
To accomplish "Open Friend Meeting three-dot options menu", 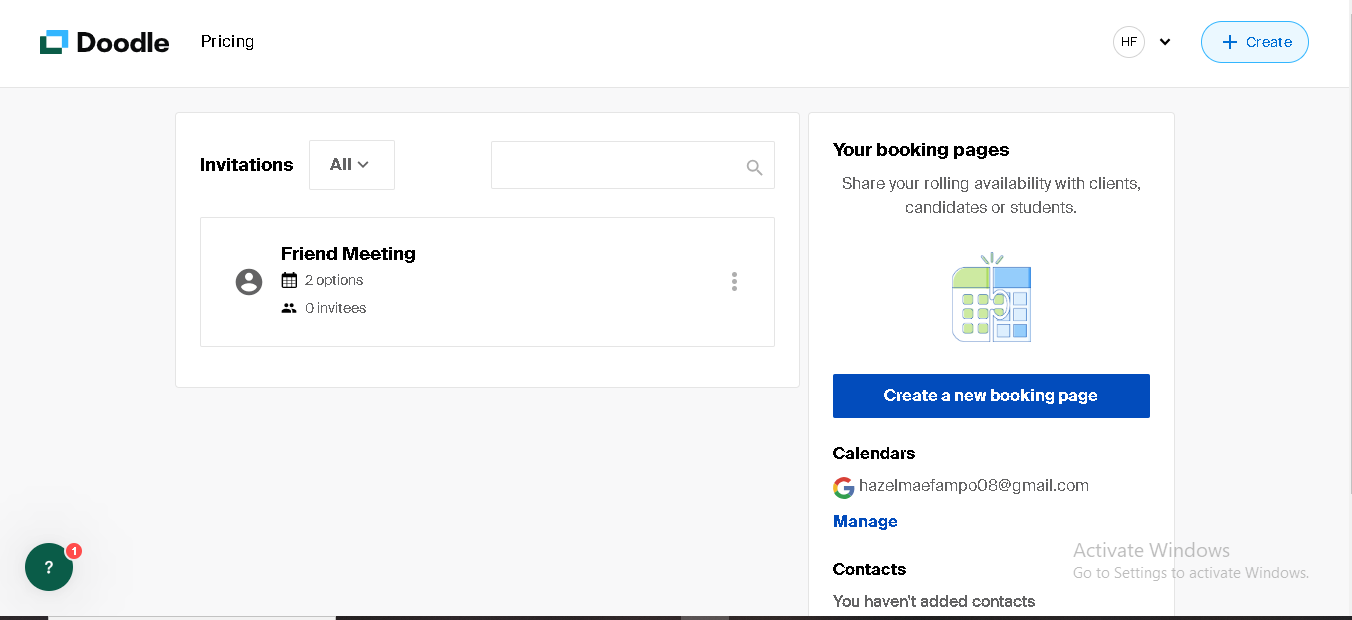I will tap(734, 282).
